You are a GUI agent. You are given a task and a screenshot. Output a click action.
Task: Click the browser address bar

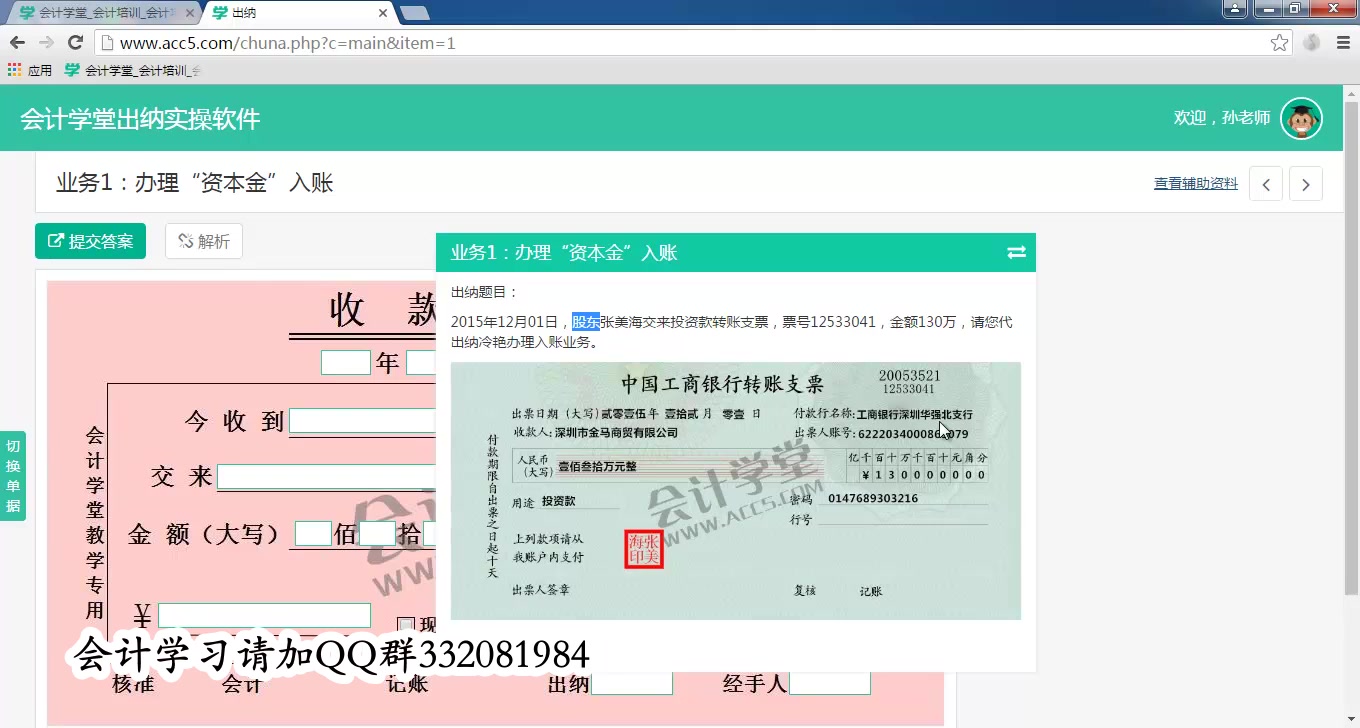[600, 43]
